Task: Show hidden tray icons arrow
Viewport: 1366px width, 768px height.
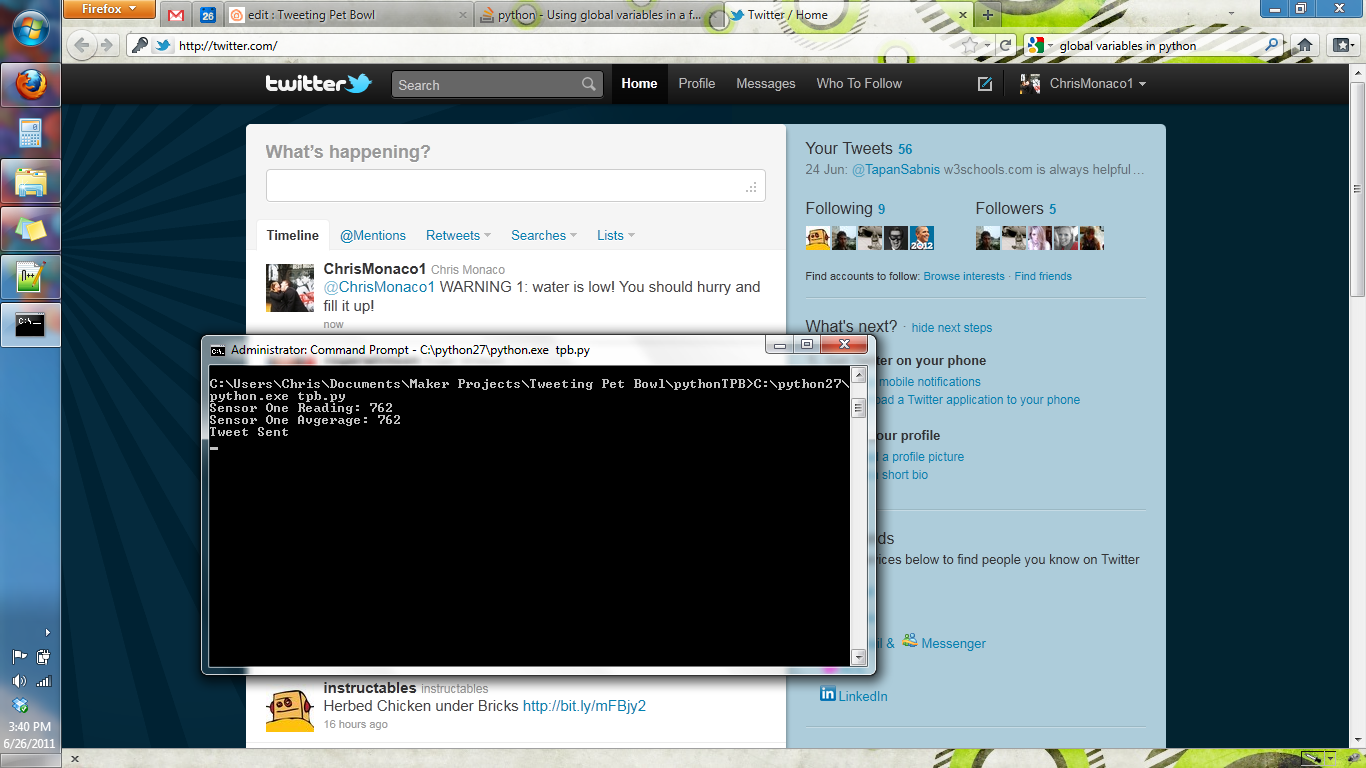Action: coord(47,632)
